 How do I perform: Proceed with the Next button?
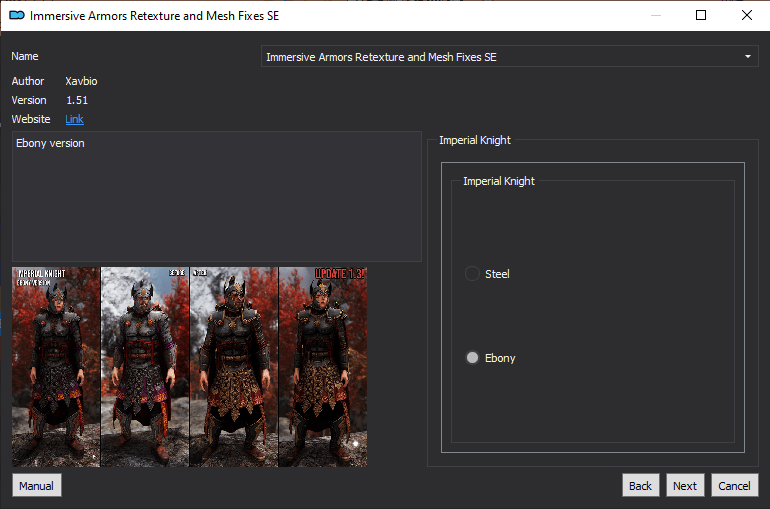coord(685,485)
